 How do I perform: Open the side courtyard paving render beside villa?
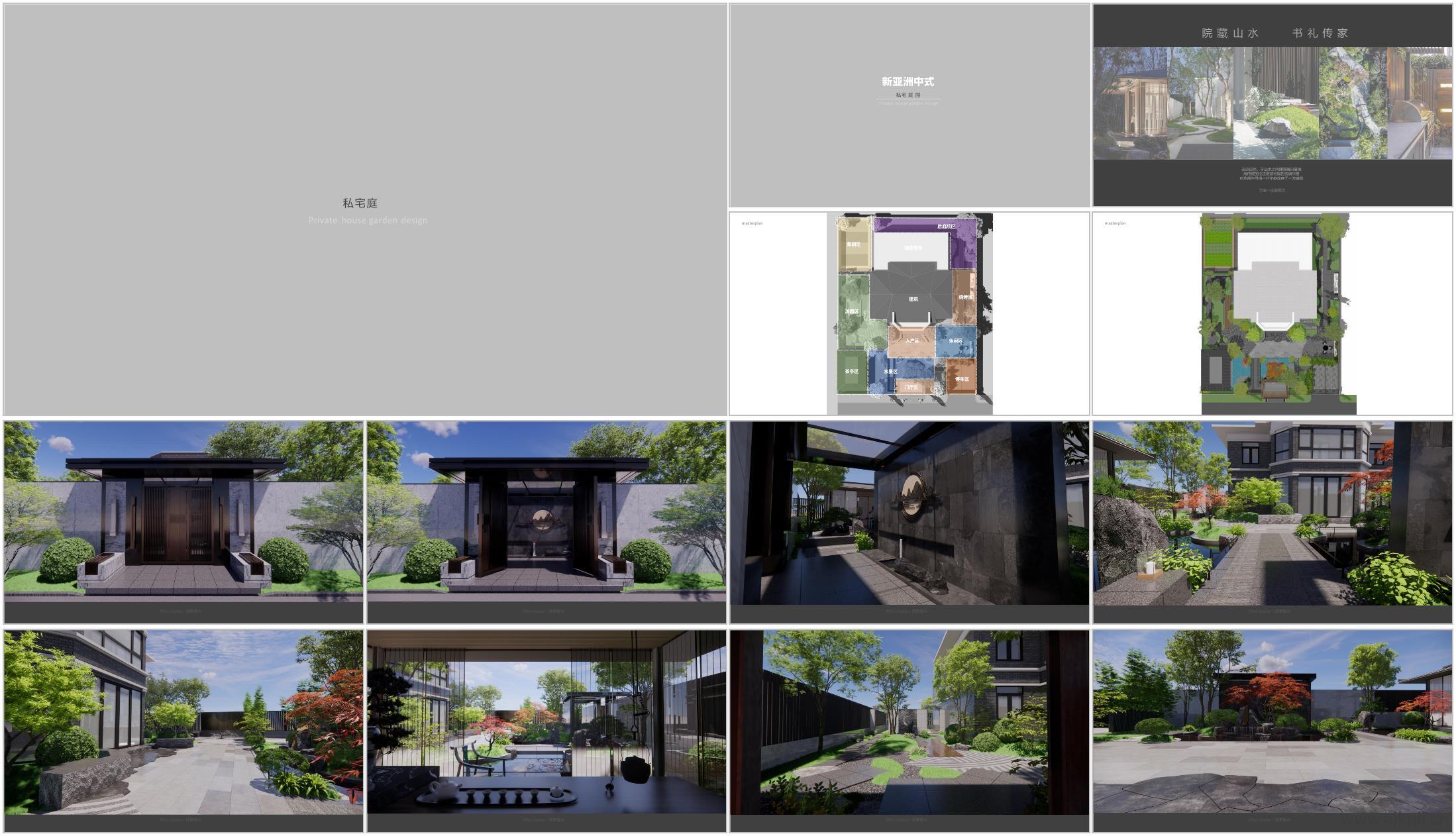[183, 729]
